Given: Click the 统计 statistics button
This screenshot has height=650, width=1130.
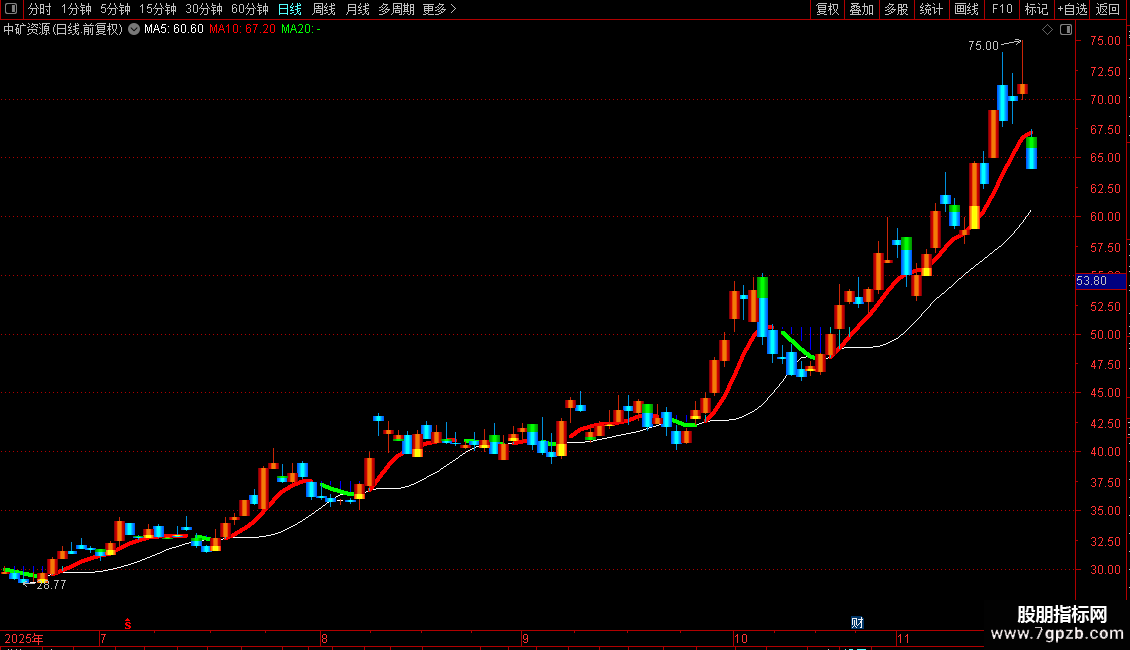Looking at the screenshot, I should [x=931, y=9].
